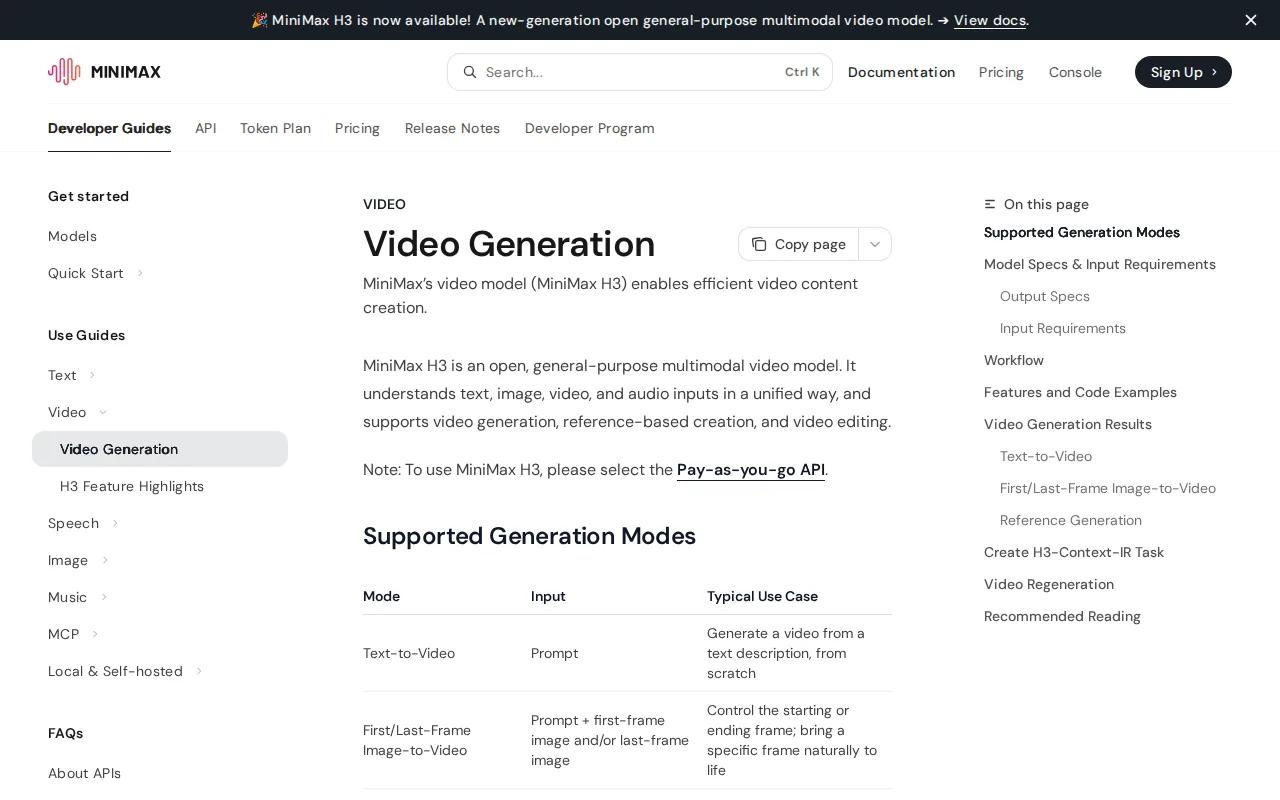Viewport: 1280px width, 800px height.
Task: Expand the Quick Start sidebar section
Action: click(x=140, y=273)
